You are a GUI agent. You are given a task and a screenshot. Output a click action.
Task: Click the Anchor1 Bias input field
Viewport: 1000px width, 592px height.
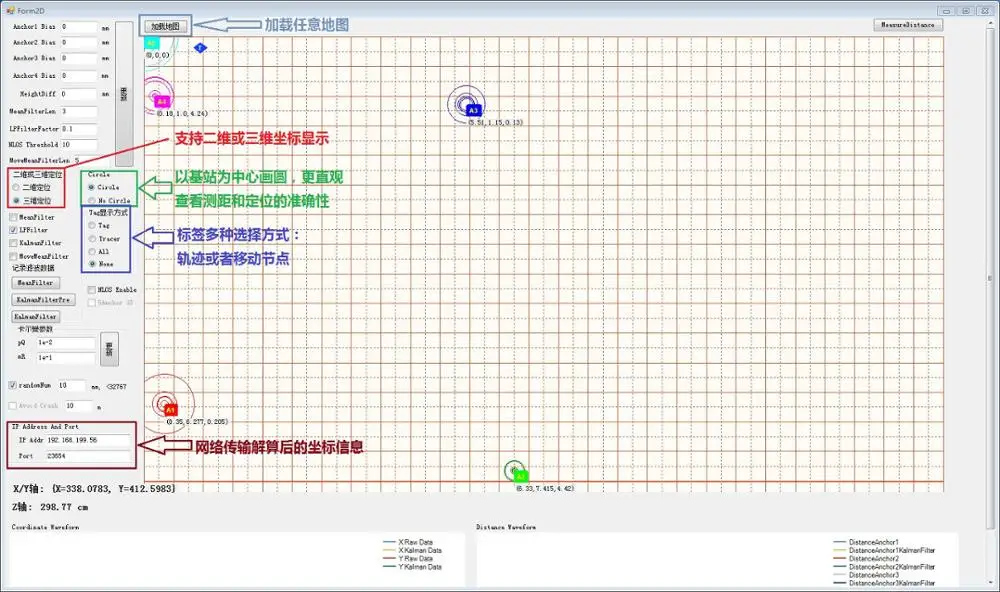pos(79,27)
